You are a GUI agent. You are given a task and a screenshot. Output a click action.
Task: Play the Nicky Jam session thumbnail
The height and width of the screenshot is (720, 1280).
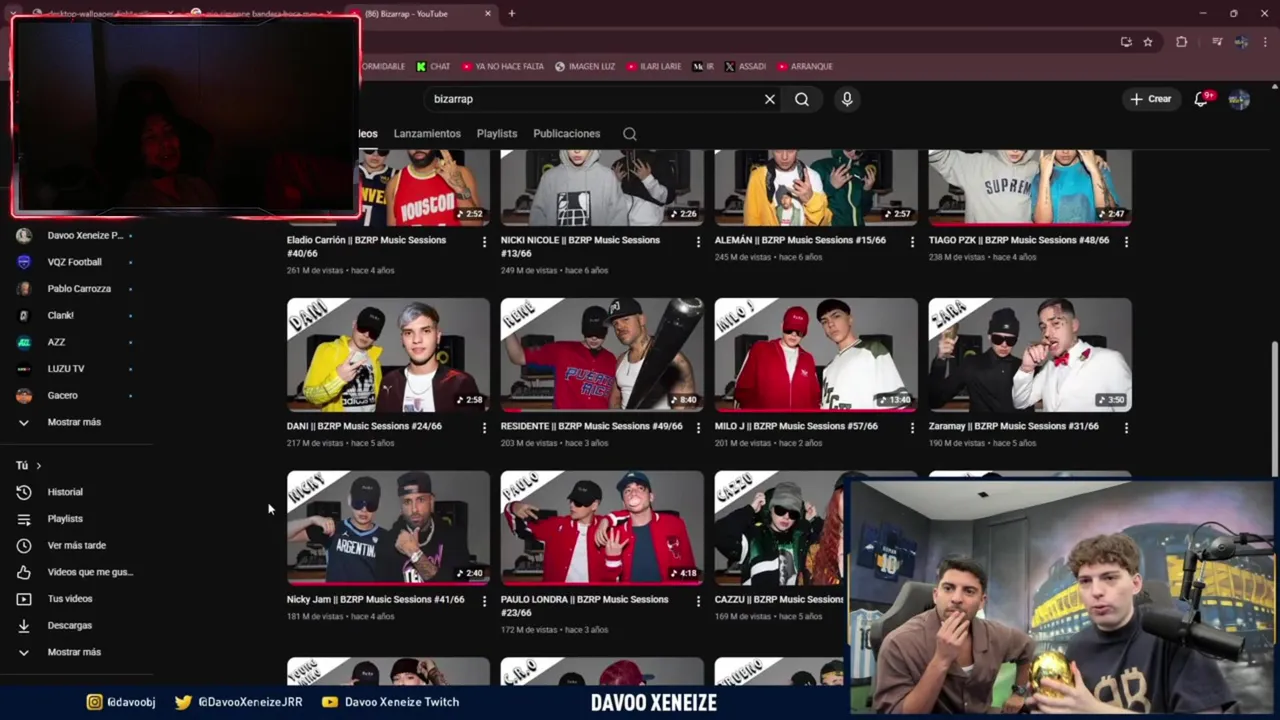[388, 528]
